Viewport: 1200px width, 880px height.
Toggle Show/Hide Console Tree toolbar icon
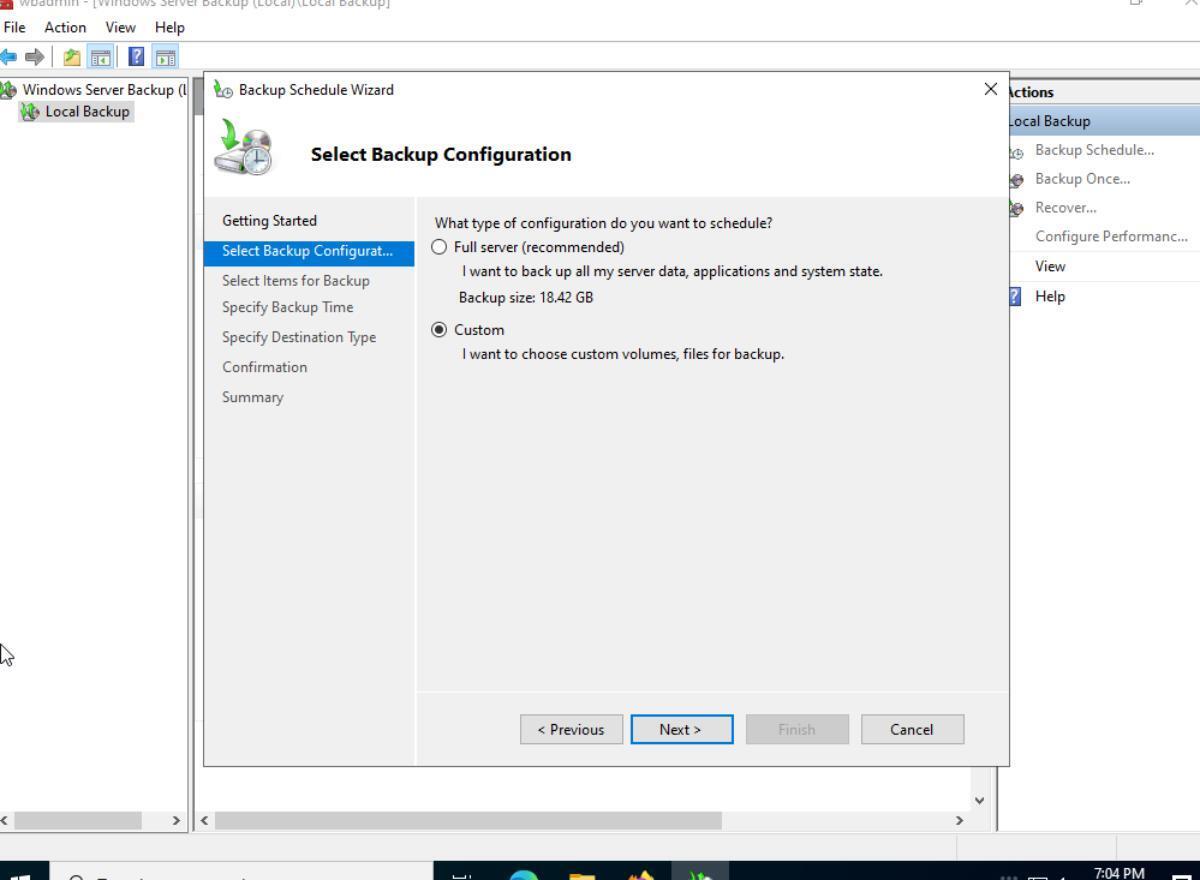point(101,57)
